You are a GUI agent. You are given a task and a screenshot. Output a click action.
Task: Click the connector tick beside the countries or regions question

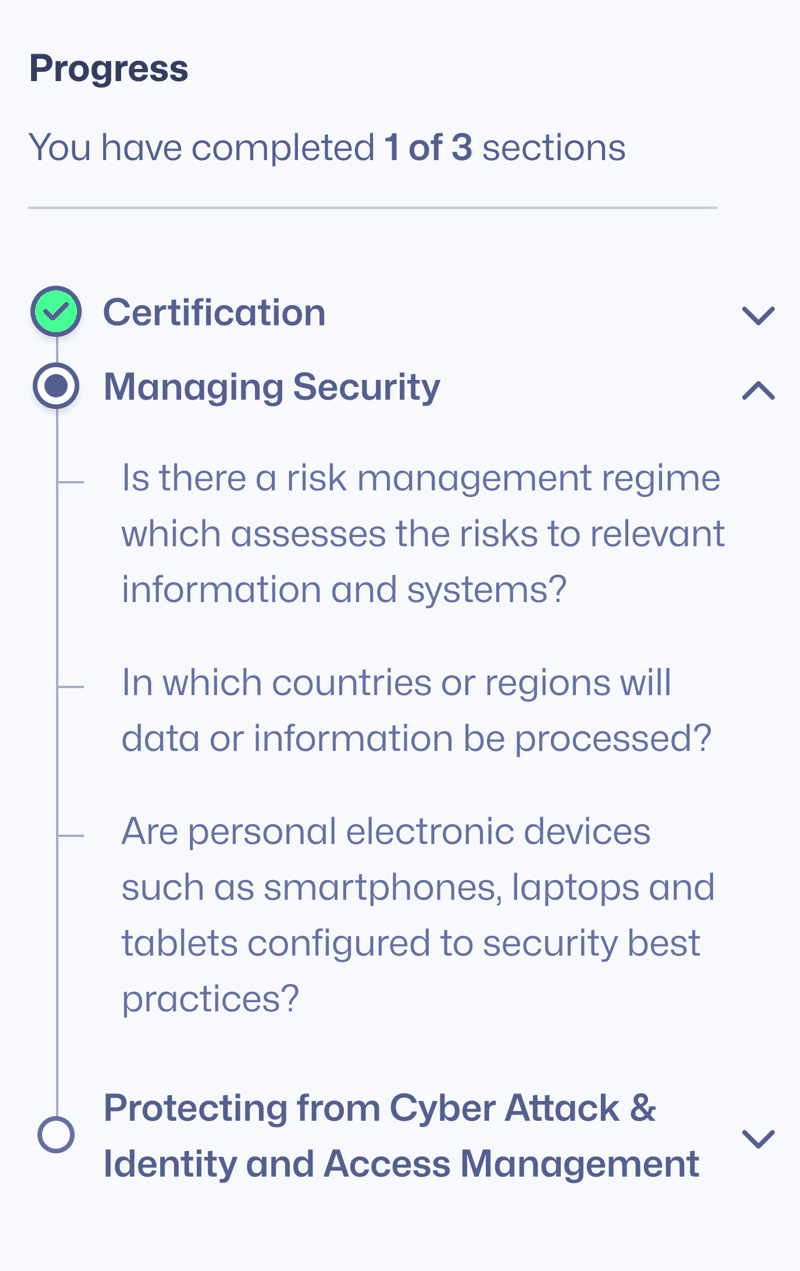(71, 687)
